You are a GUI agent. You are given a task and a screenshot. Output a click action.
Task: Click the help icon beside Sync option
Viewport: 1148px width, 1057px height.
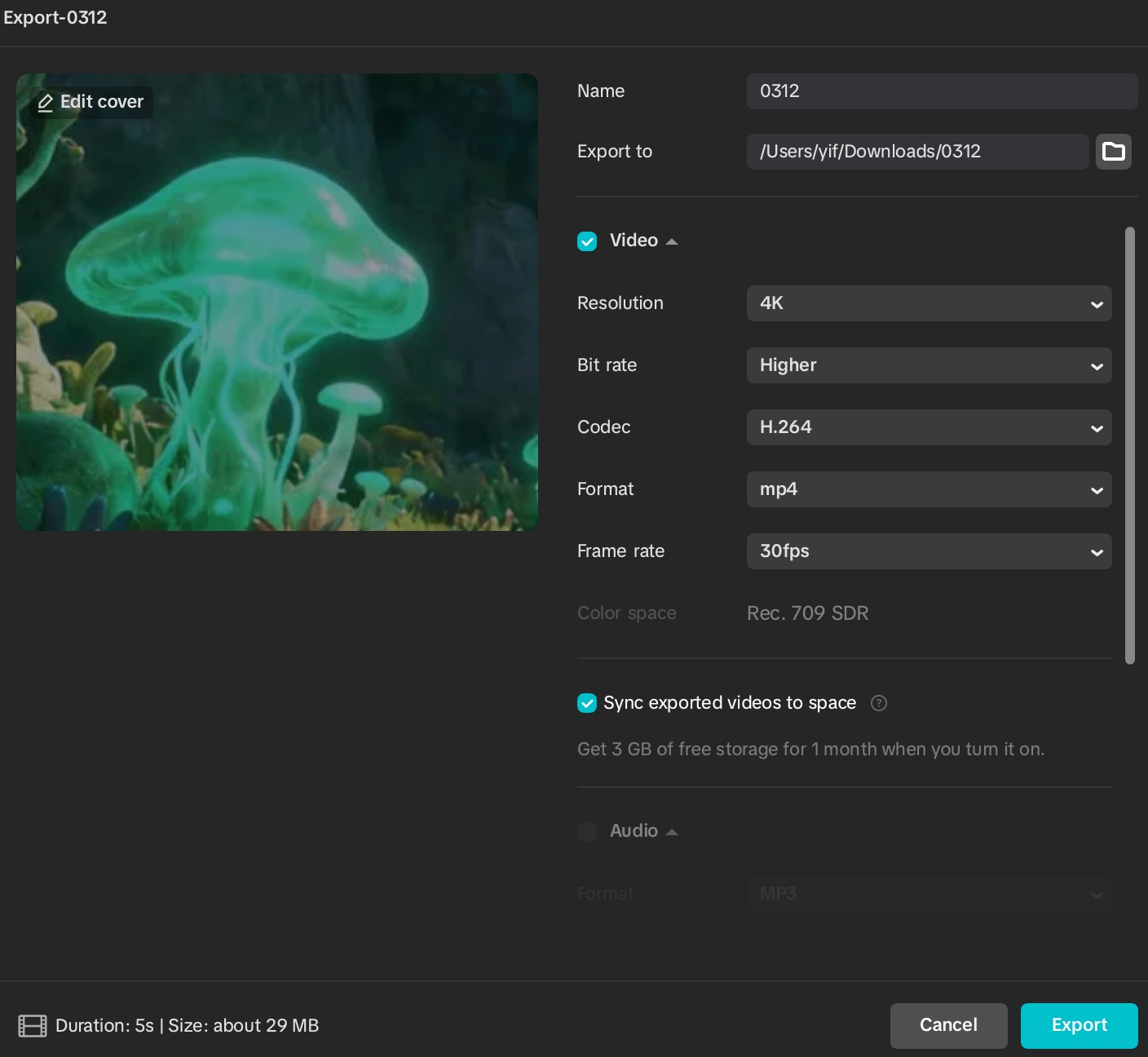coord(878,703)
